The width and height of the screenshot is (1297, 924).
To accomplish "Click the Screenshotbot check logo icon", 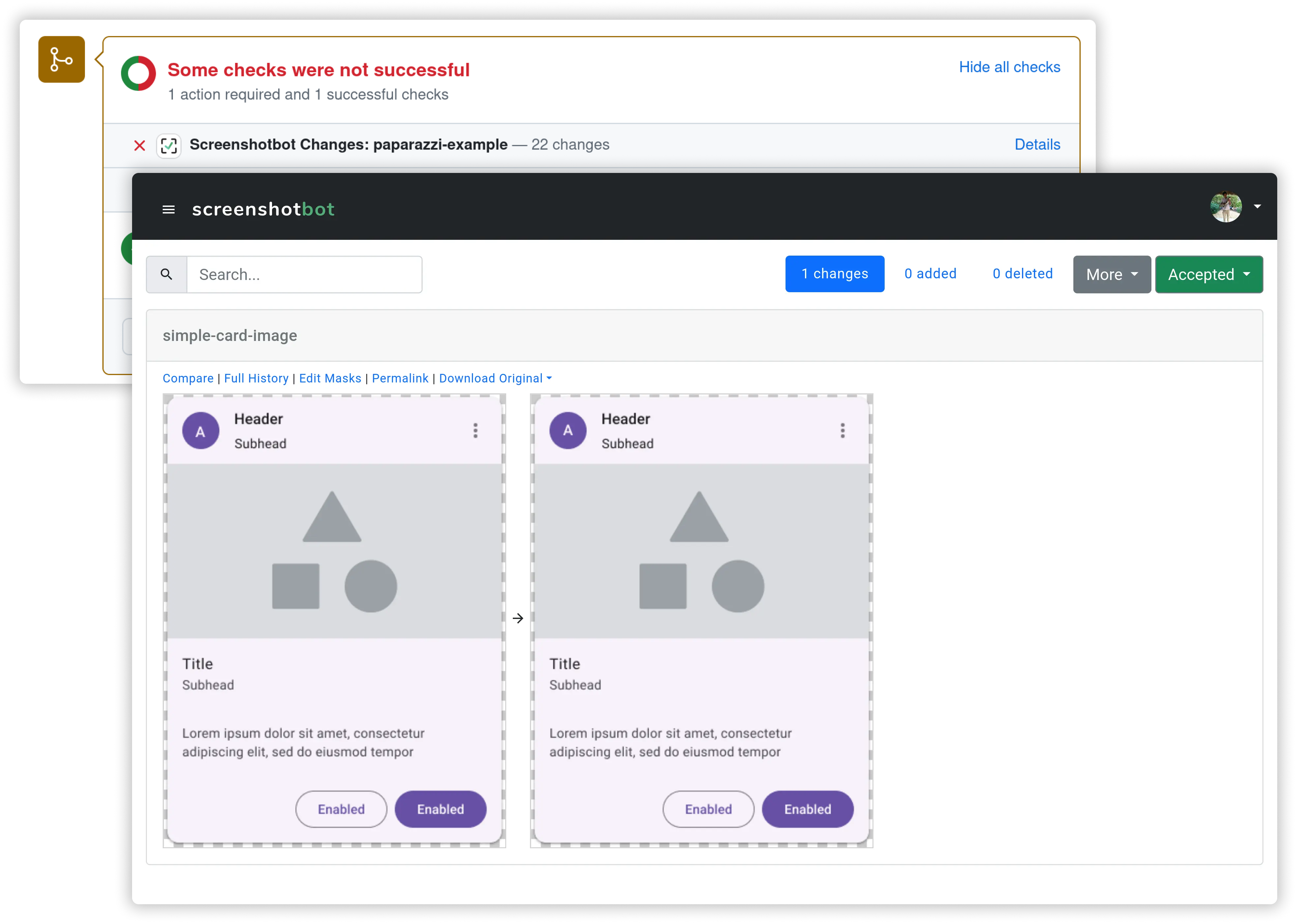I will [168, 146].
